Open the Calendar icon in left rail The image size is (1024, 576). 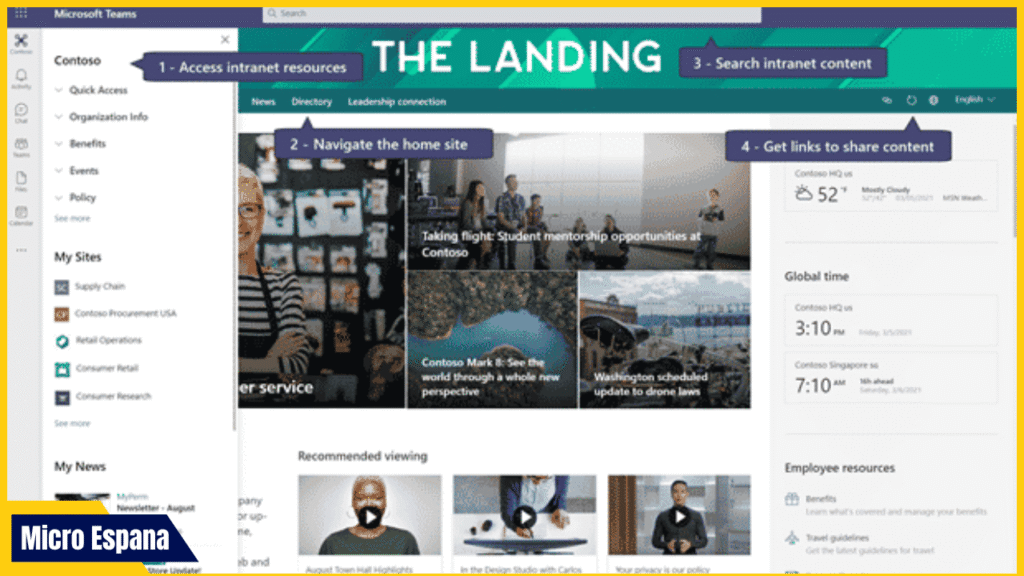[x=21, y=216]
